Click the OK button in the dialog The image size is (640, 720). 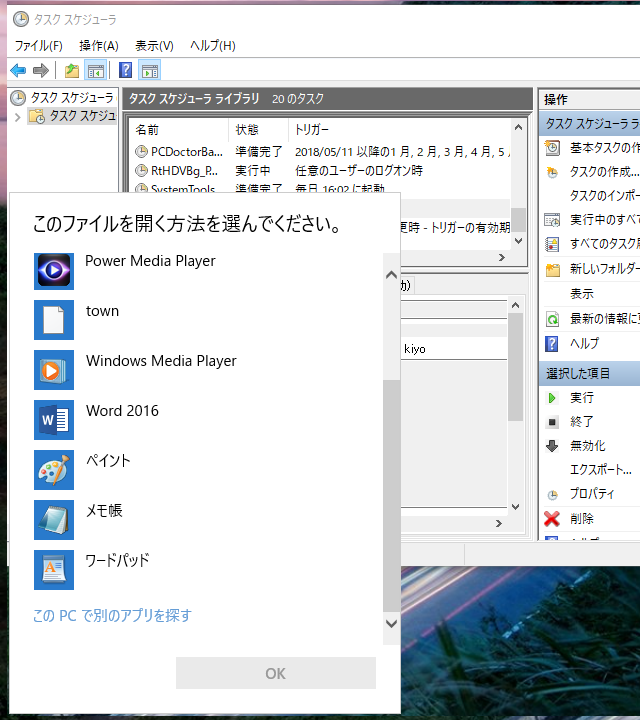275,673
